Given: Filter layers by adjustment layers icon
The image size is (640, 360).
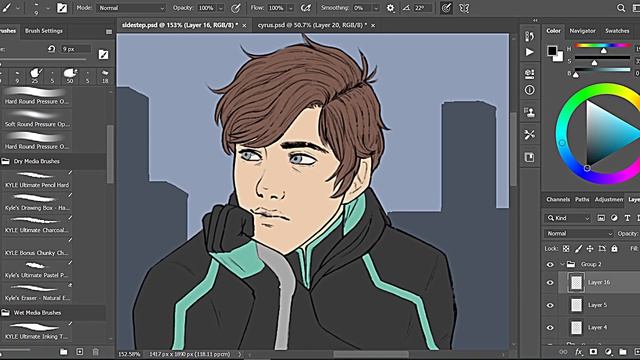Looking at the screenshot, I should pyautogui.click(x=614, y=218).
